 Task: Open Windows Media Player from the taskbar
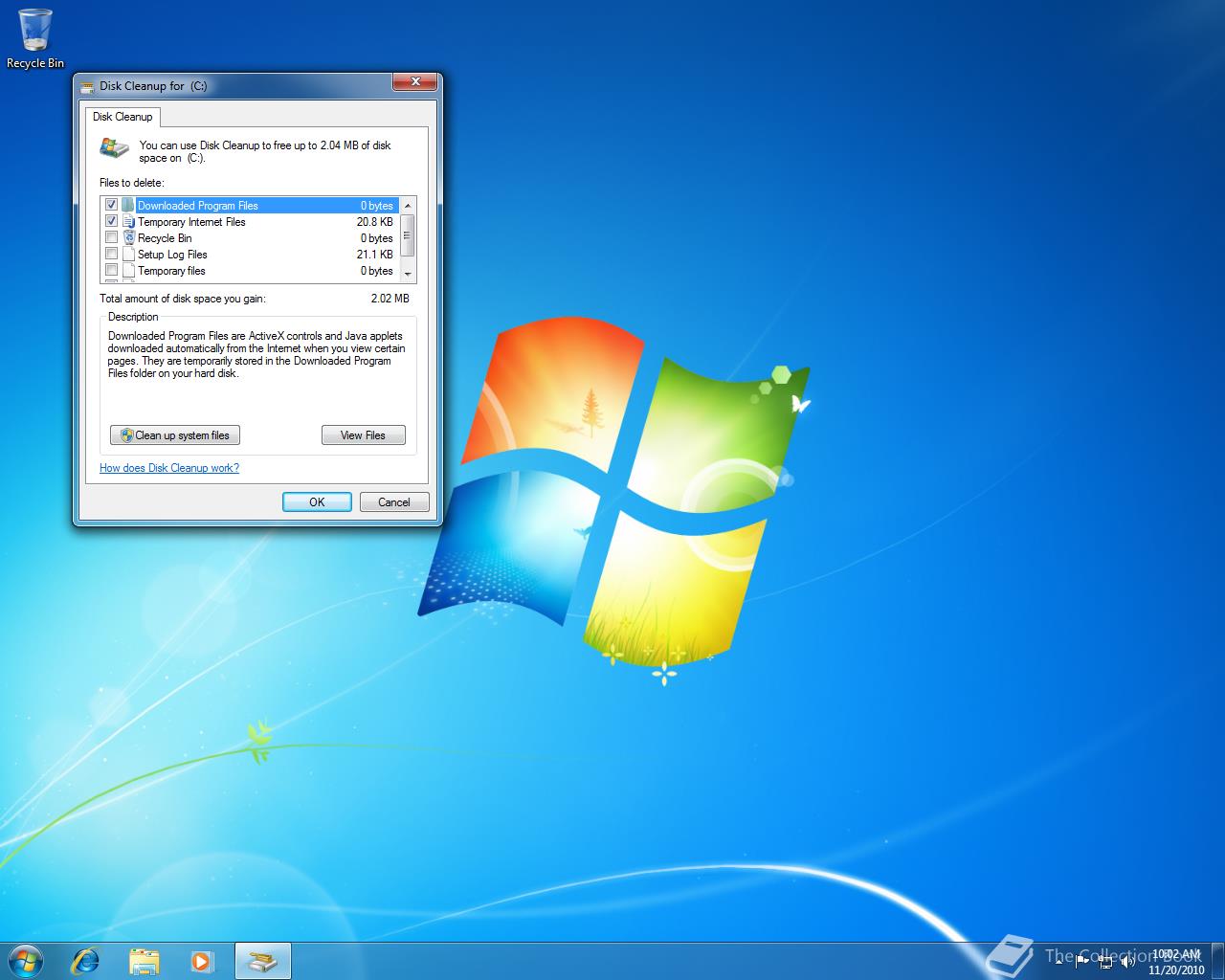coord(202,960)
